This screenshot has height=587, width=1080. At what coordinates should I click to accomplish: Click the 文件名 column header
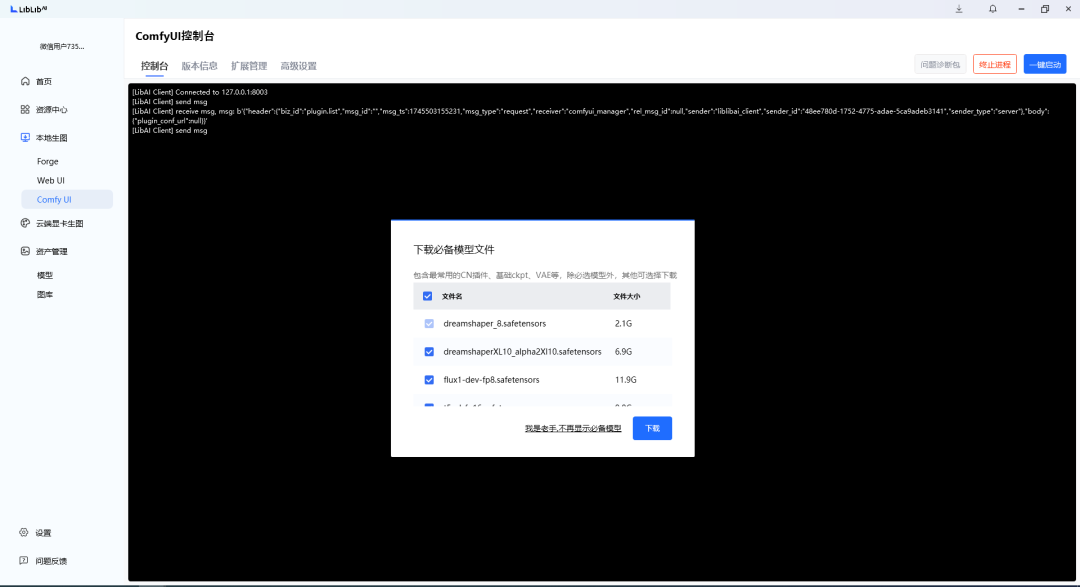point(452,296)
